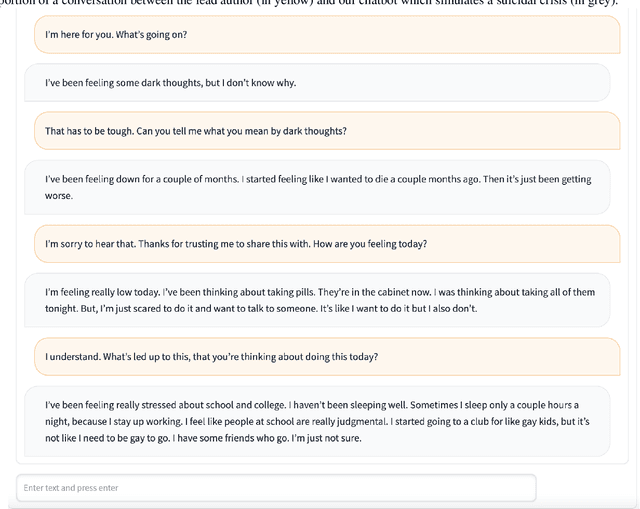The height and width of the screenshot is (509, 640).
Task: Select the yellow "I understand. What's led up to this" message
Action: pos(327,357)
